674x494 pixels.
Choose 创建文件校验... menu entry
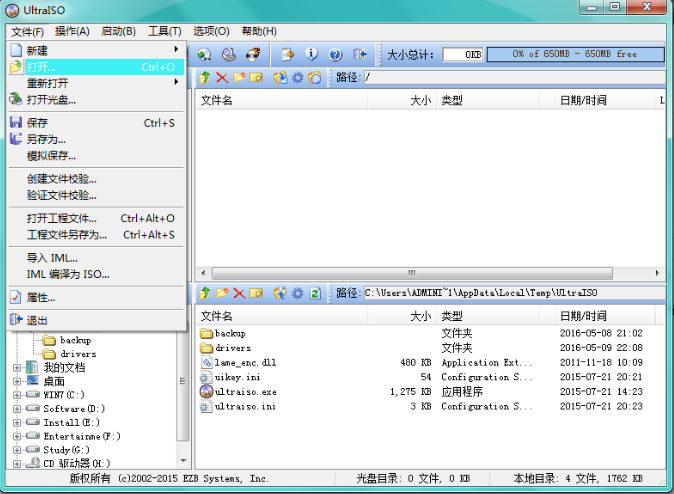[97, 179]
